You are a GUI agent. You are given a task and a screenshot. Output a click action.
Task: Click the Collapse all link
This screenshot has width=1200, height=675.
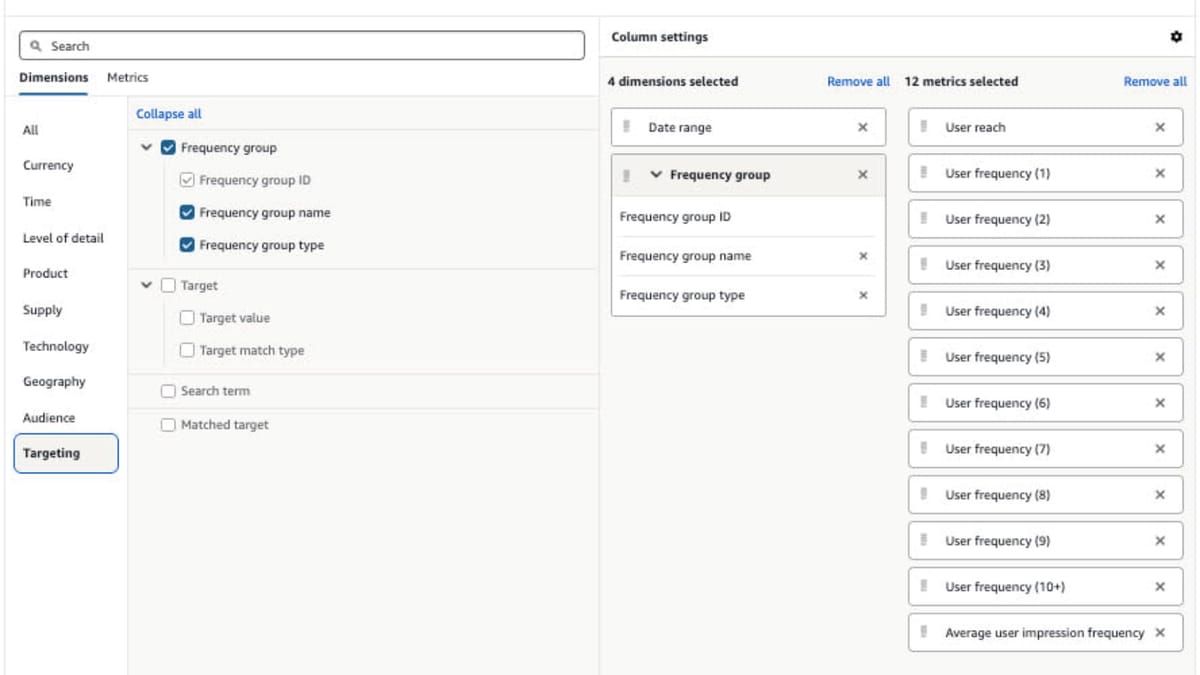click(167, 113)
